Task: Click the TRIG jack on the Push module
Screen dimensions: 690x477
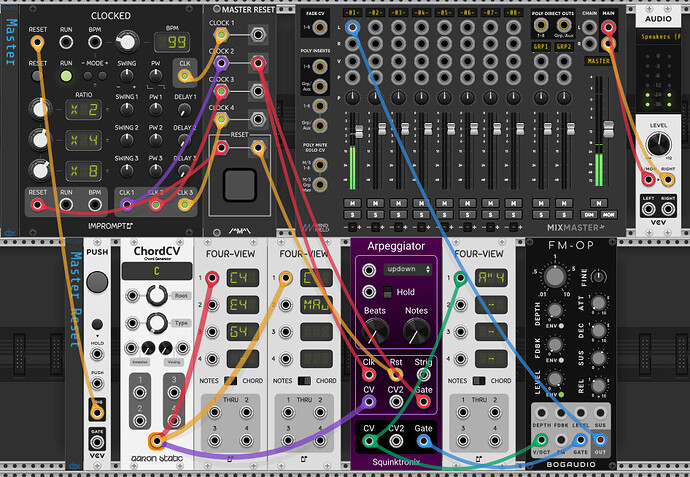Action: 97,412
